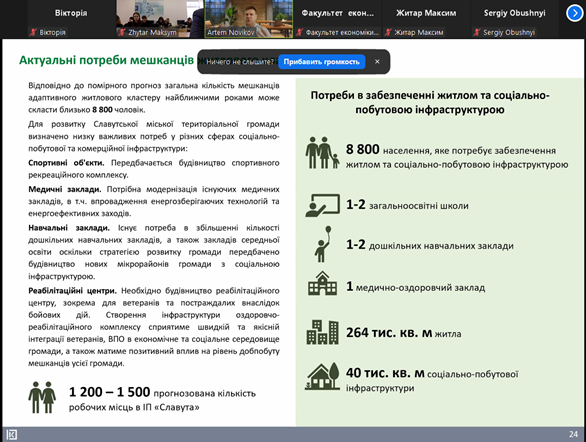Viewport: 586px width, 442px height.
Task: Click bold 'Реабілітаційні центри.' paragraph heading
Action: click(x=73, y=291)
